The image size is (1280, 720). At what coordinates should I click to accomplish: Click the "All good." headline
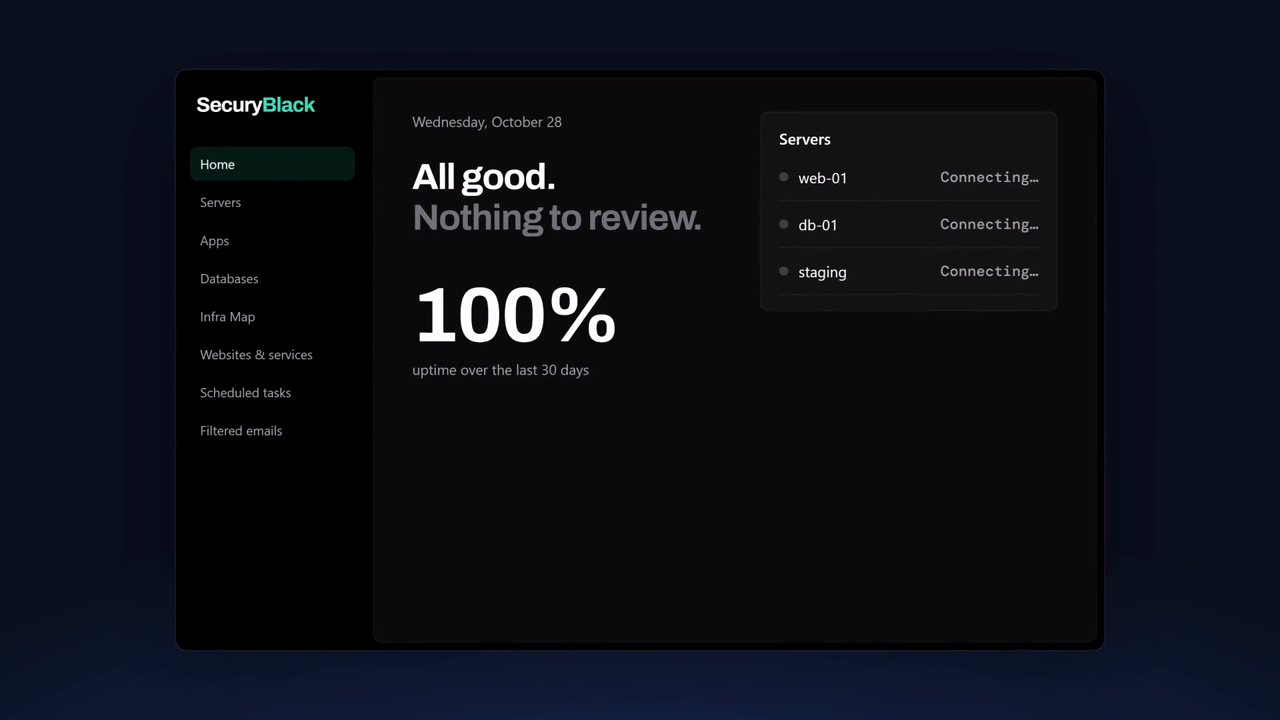click(483, 177)
